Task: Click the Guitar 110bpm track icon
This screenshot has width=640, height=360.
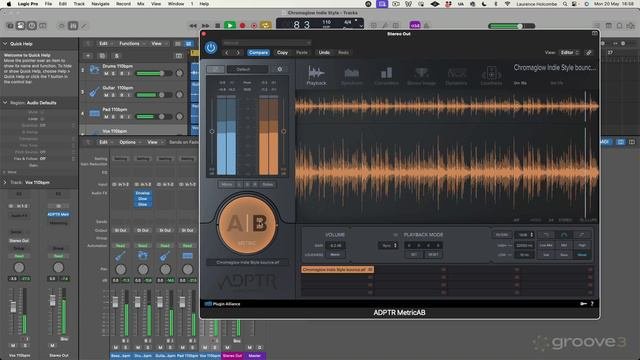Action: pyautogui.click(x=94, y=91)
